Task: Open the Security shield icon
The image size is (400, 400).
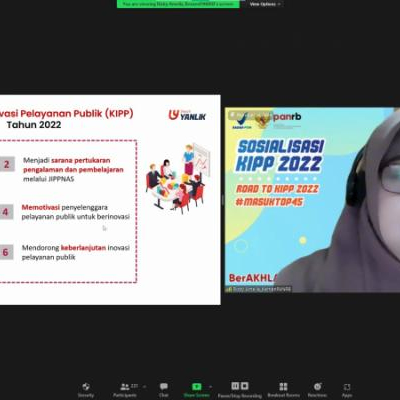Action: click(86, 387)
